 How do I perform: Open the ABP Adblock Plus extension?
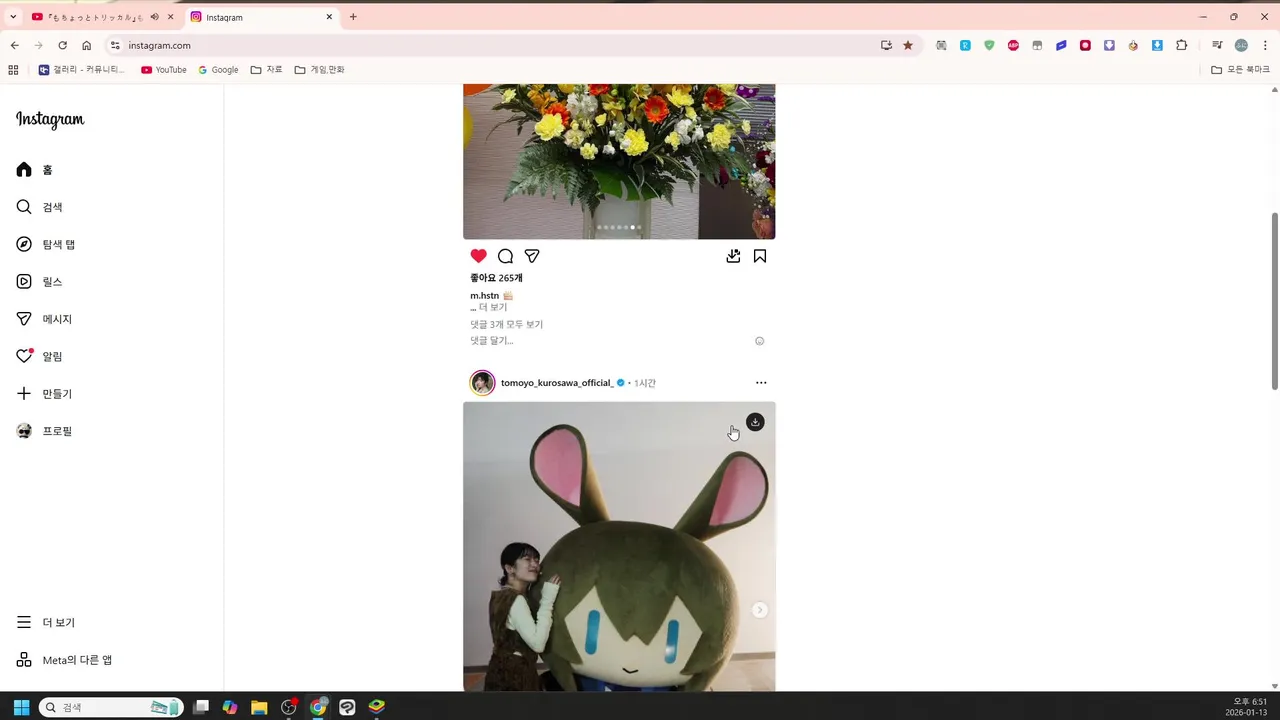click(1013, 45)
